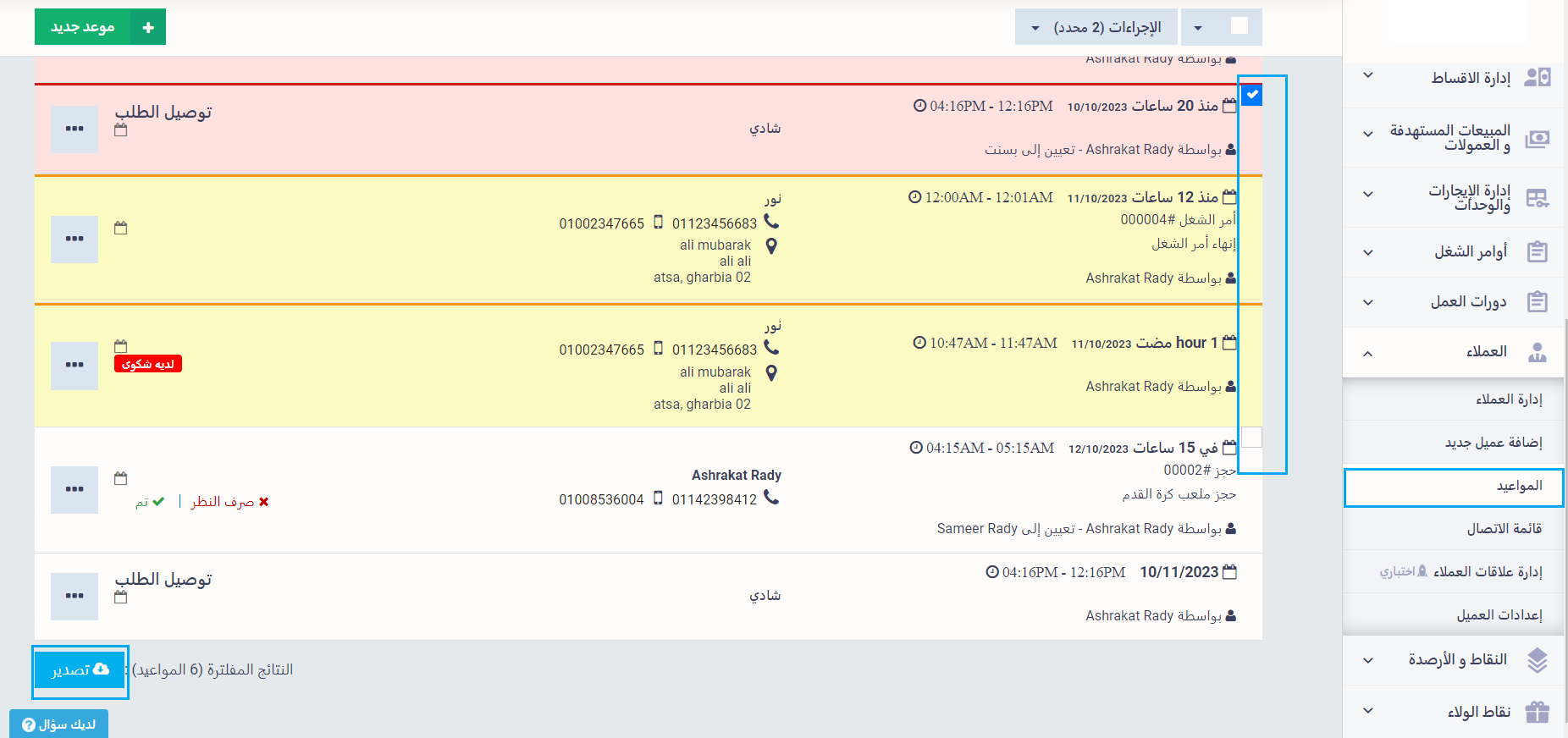Click mobile icon beside 01008536004
The image size is (1568, 738).
pos(658,498)
